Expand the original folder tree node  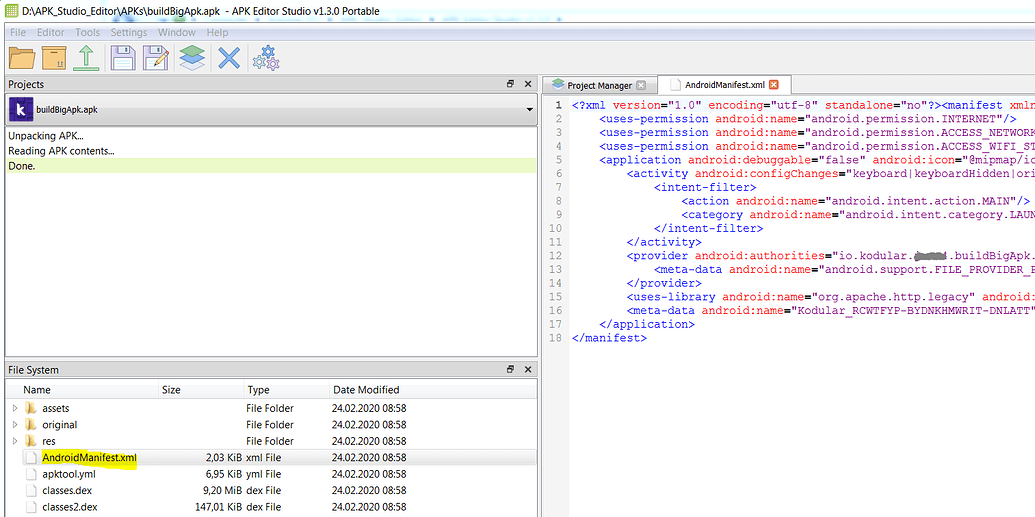[x=15, y=425]
